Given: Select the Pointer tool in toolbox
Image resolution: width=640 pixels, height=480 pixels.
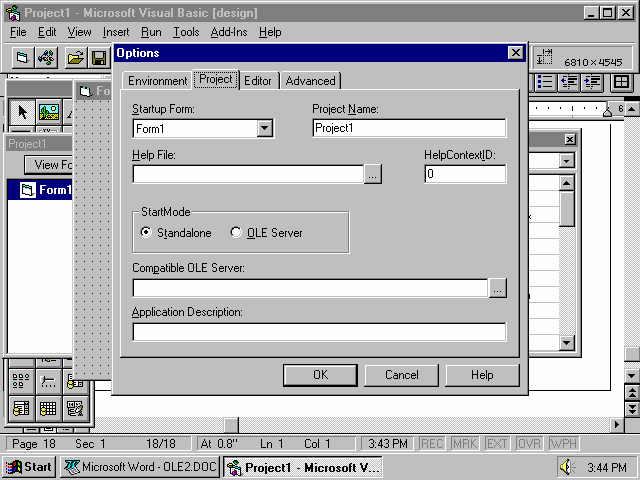Looking at the screenshot, I should point(24,112).
